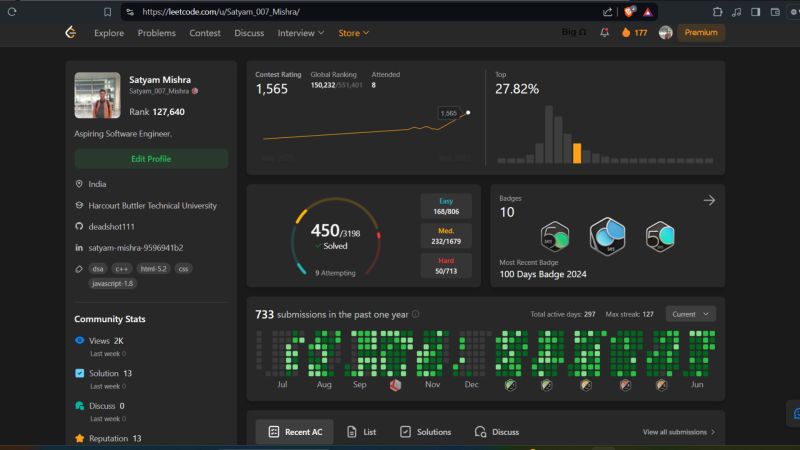Go to the Problems page
The width and height of the screenshot is (800, 450).
(x=157, y=33)
